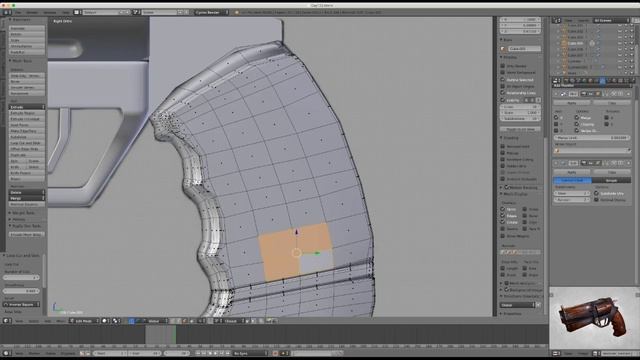The width and height of the screenshot is (640, 360).
Task: Open Inverse Square falloff dropdown
Action: [21, 304]
